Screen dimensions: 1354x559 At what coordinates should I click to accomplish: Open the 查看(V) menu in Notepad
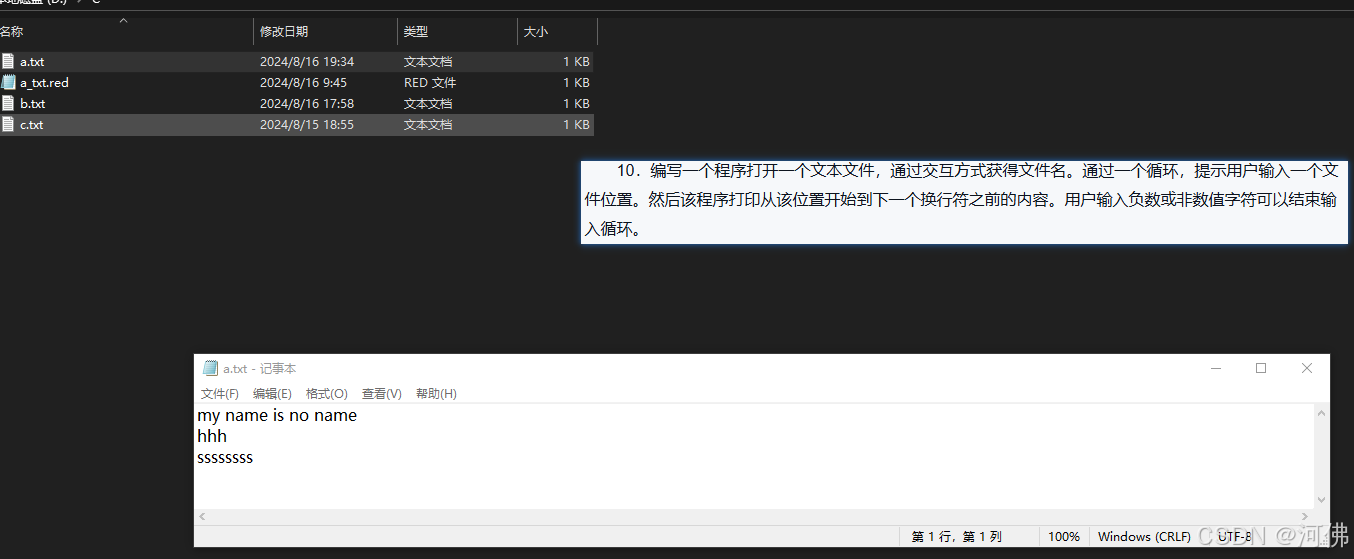[x=381, y=394]
